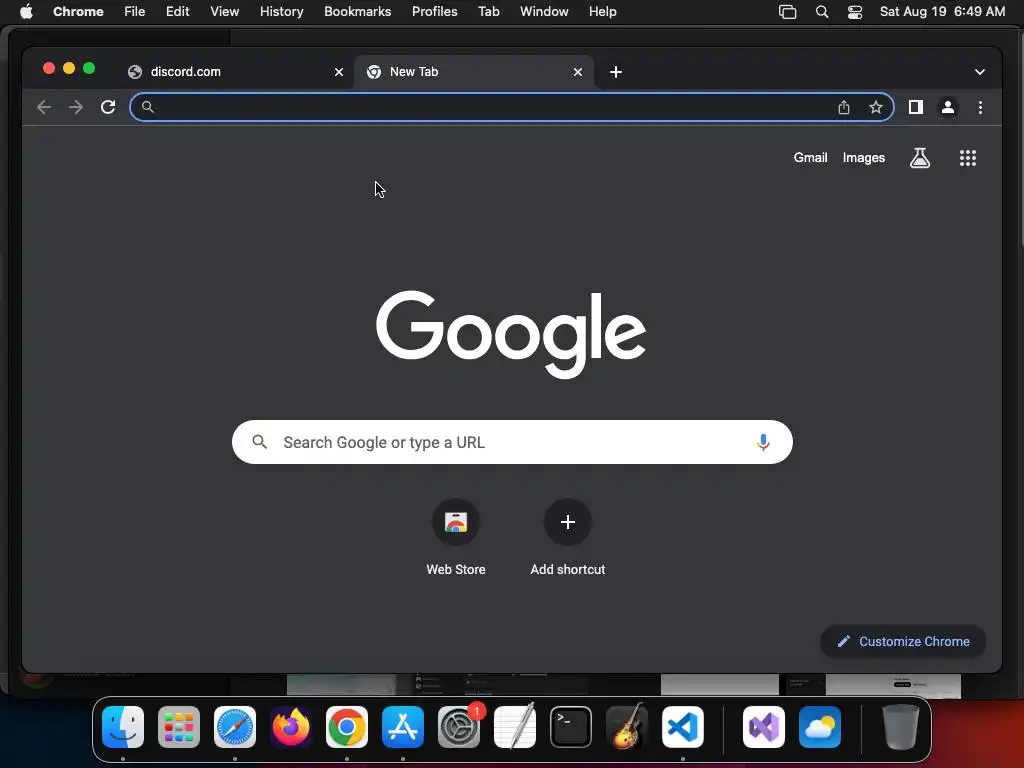Open the Google apps grid
This screenshot has height=768, width=1024.
pyautogui.click(x=967, y=157)
